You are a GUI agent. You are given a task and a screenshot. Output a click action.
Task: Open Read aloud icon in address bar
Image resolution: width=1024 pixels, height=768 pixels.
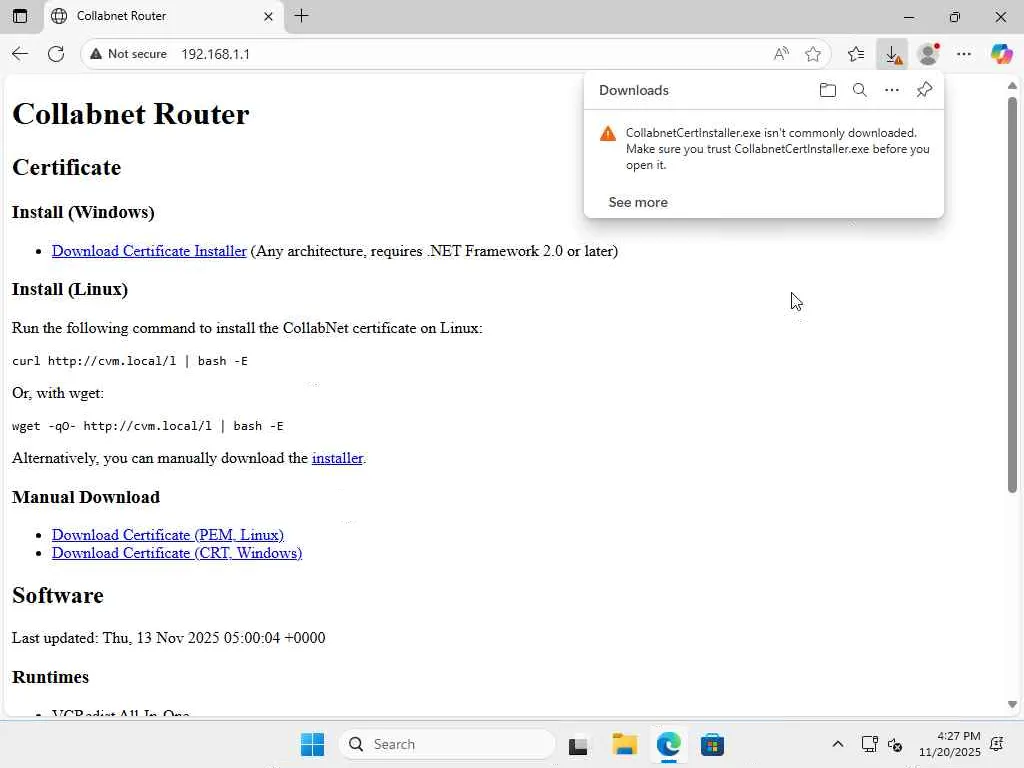pyautogui.click(x=781, y=54)
